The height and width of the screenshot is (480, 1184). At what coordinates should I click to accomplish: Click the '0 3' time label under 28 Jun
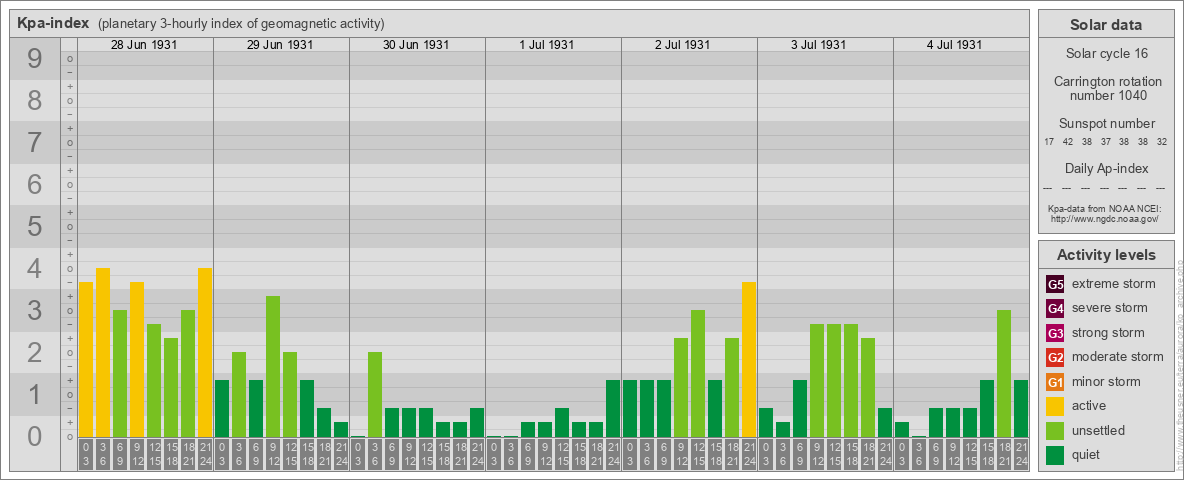click(x=86, y=454)
